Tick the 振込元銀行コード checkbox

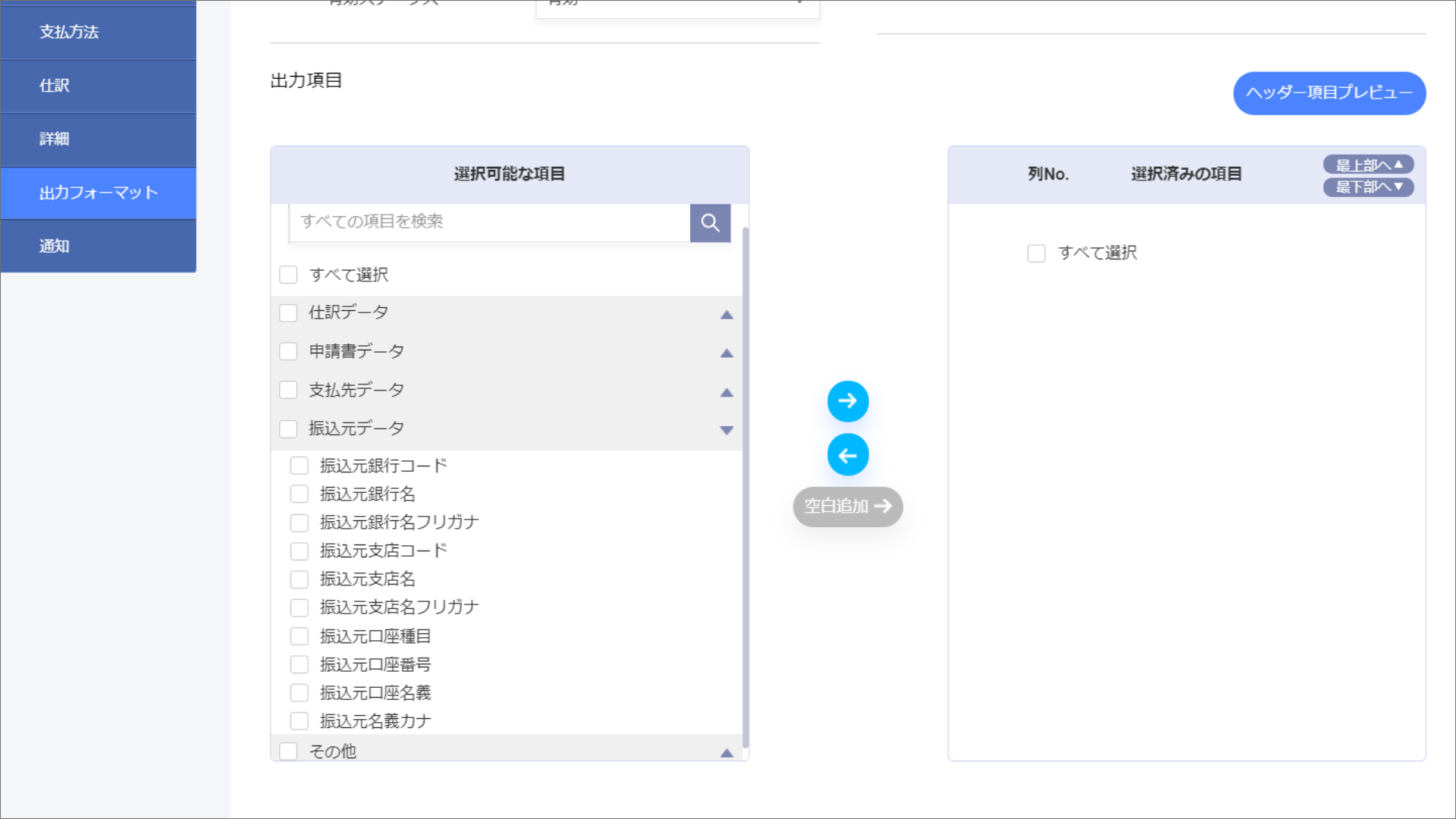point(300,466)
